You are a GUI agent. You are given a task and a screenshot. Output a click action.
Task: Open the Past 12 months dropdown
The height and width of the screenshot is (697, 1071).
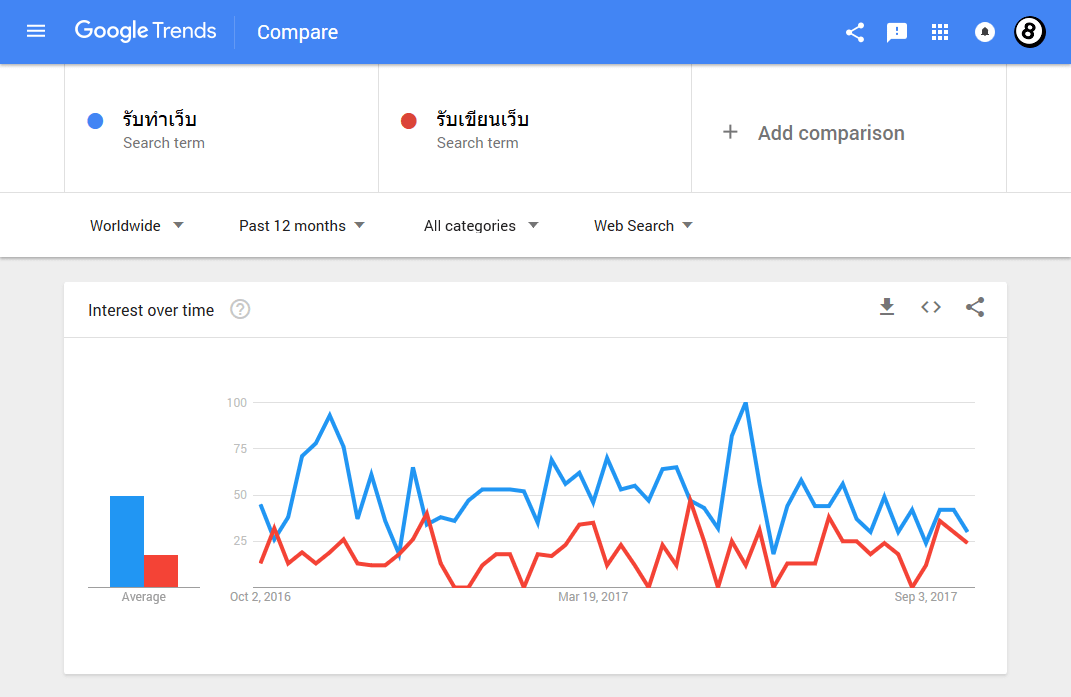click(301, 226)
